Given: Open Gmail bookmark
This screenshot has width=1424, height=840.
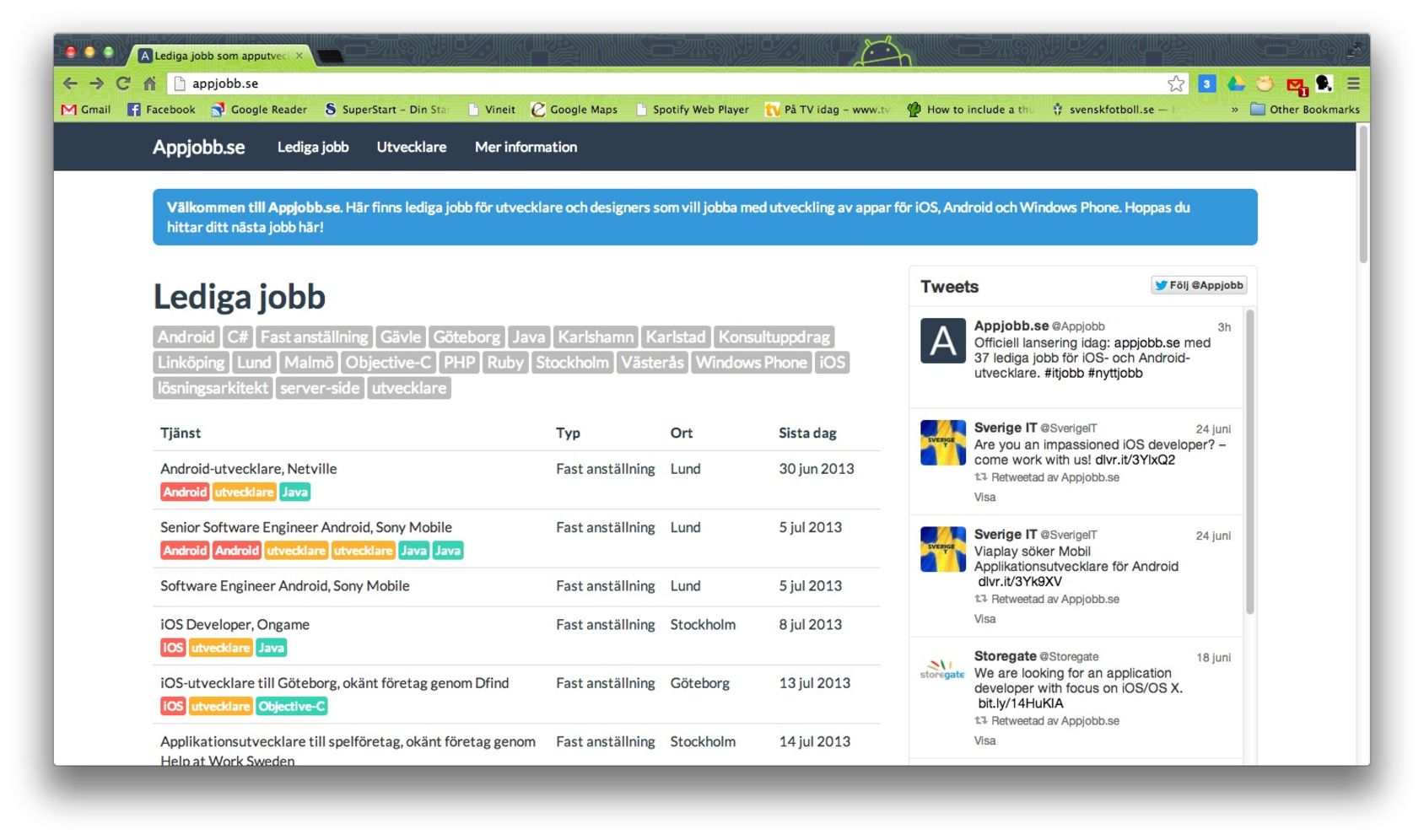Looking at the screenshot, I should pos(87,110).
